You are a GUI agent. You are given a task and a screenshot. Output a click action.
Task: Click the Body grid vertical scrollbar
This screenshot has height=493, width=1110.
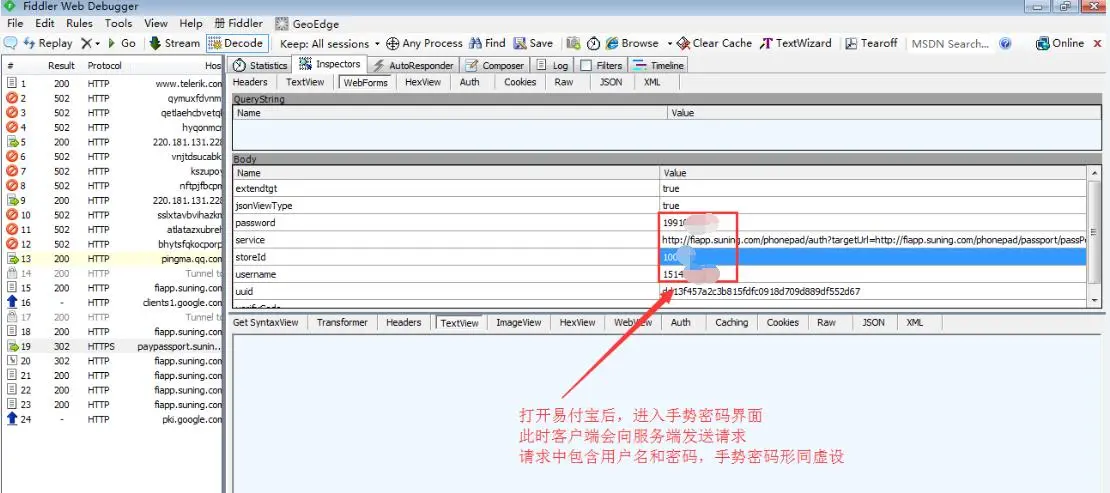tap(1094, 236)
